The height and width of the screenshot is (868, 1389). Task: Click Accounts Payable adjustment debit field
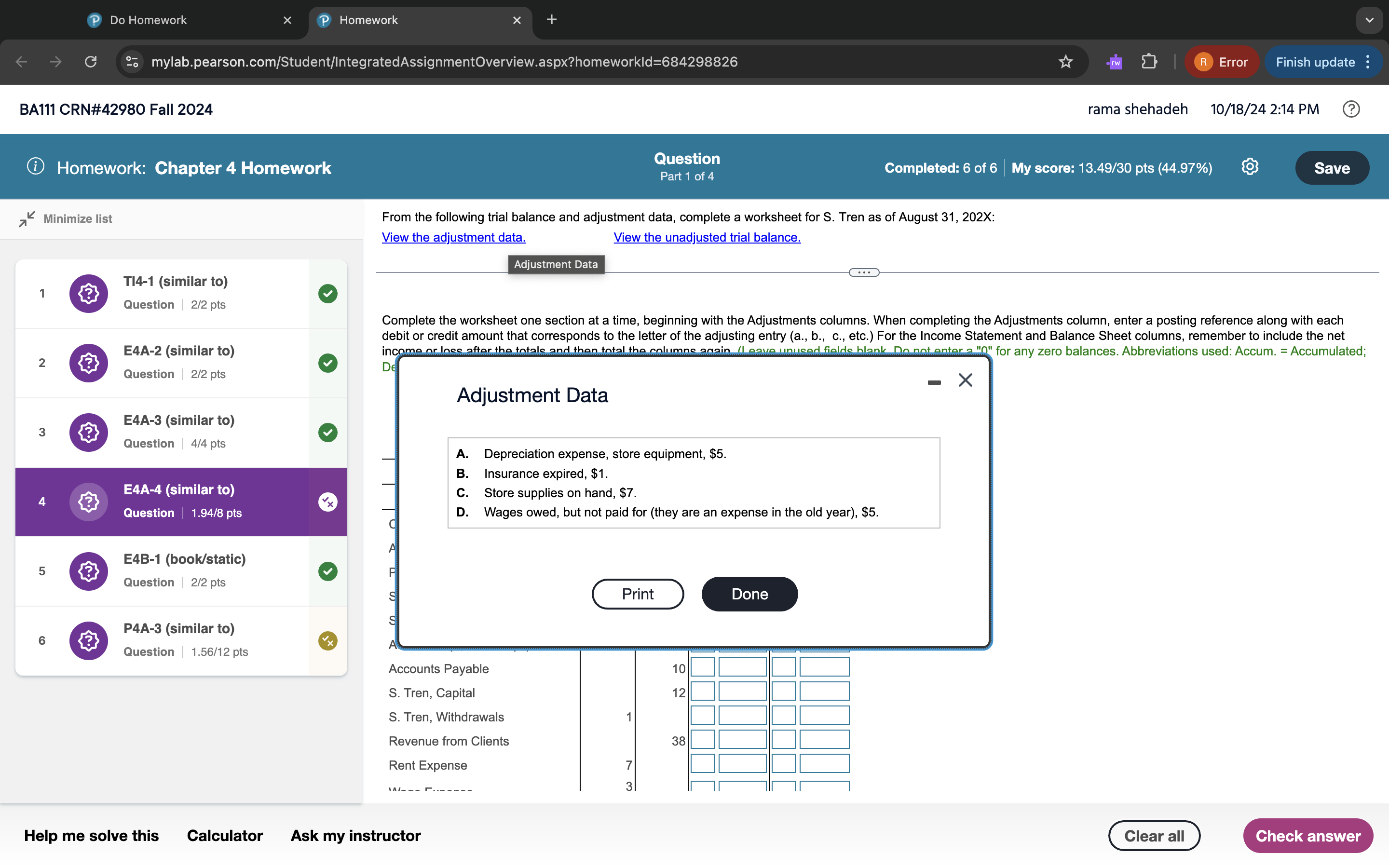(x=742, y=668)
